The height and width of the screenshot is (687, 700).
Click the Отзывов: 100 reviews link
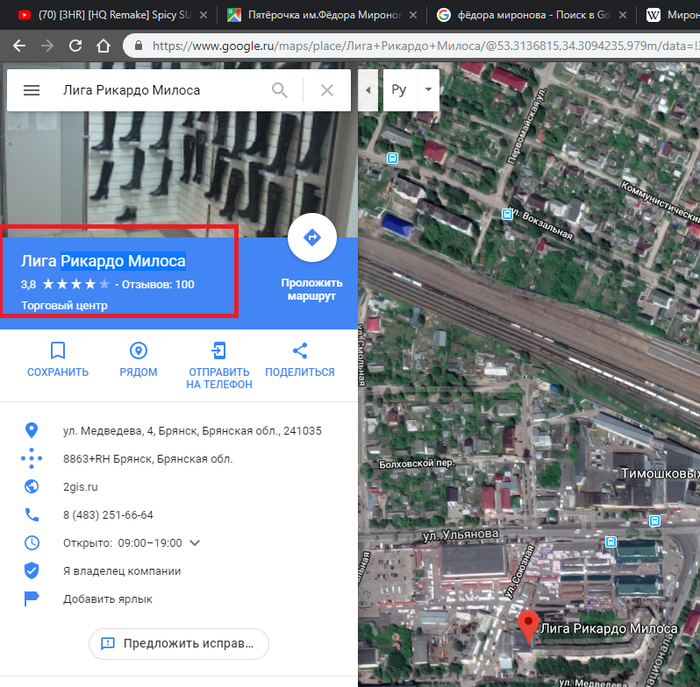point(158,285)
